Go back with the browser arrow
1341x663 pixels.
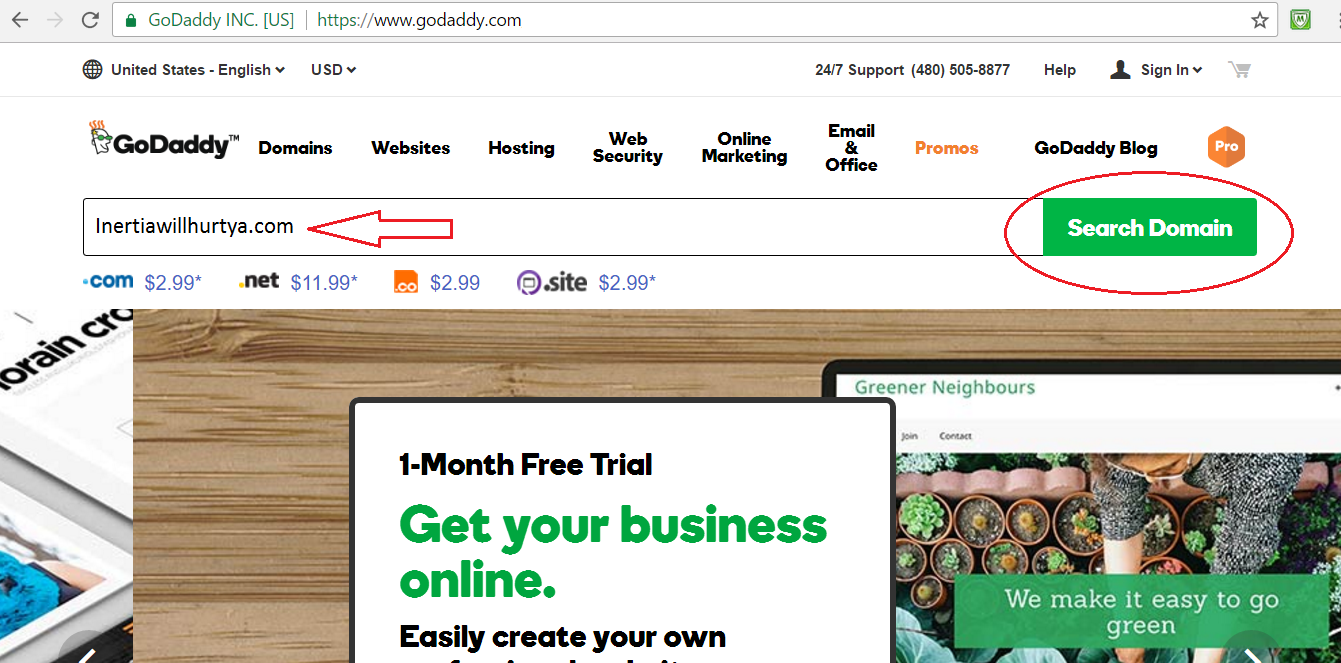(x=20, y=20)
